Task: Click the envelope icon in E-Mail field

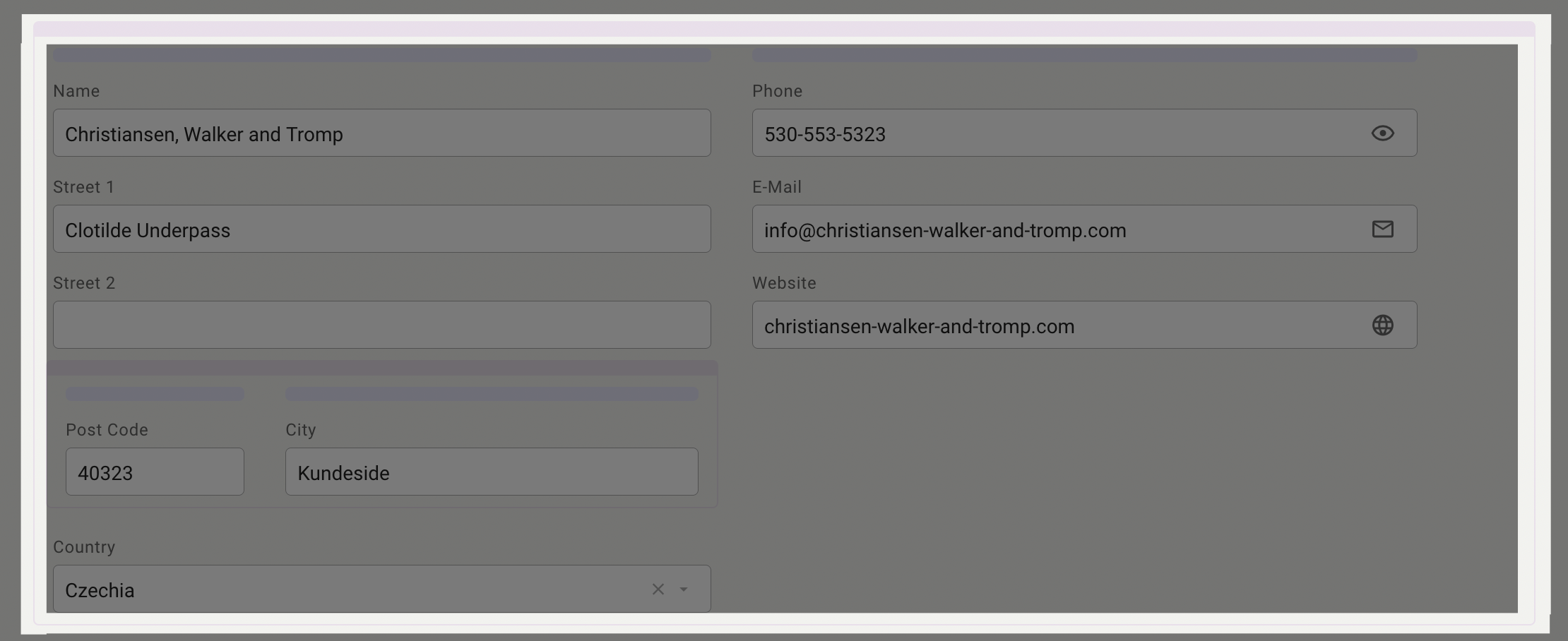Action: tap(1382, 229)
